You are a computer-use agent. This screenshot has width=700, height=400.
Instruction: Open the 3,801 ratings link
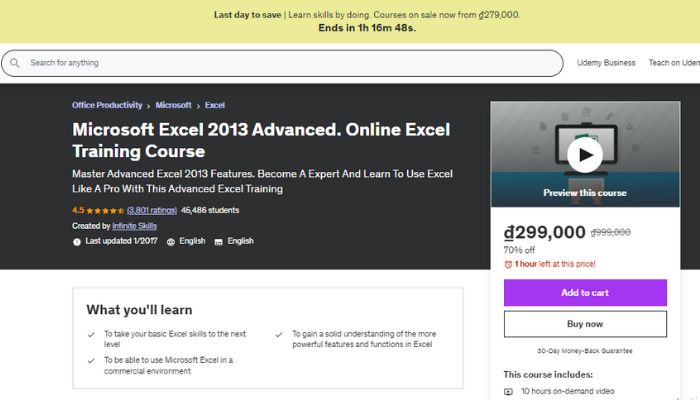(152, 210)
